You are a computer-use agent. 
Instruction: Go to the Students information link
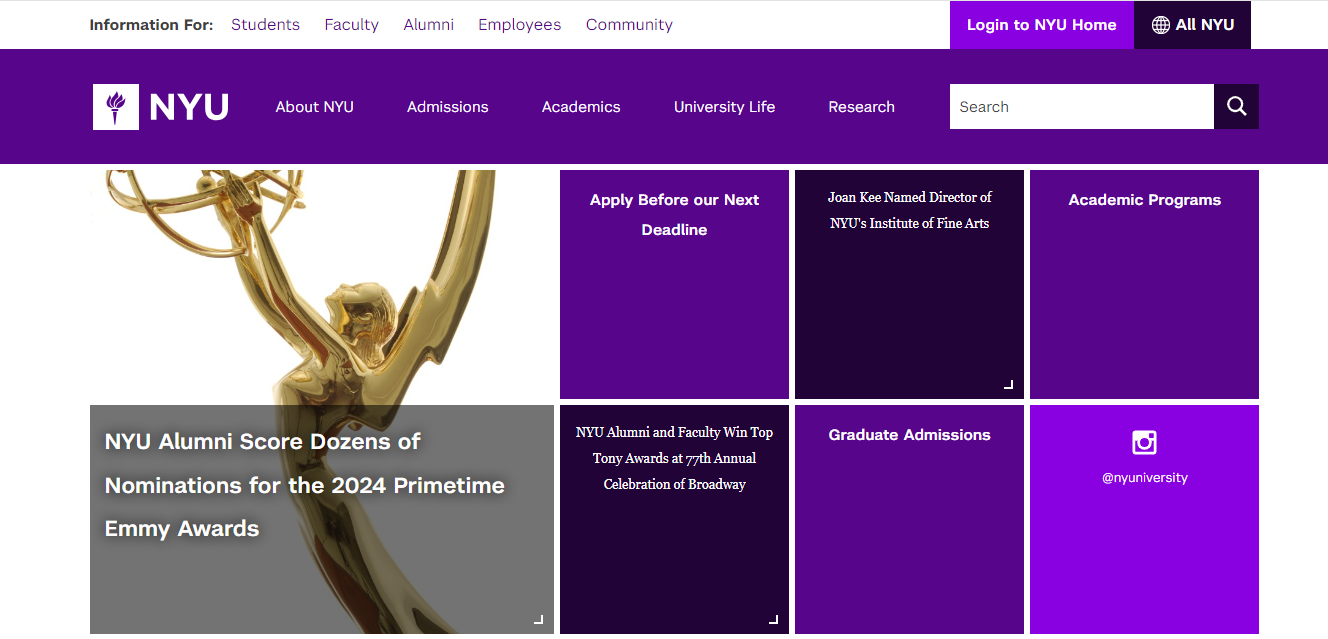click(265, 25)
